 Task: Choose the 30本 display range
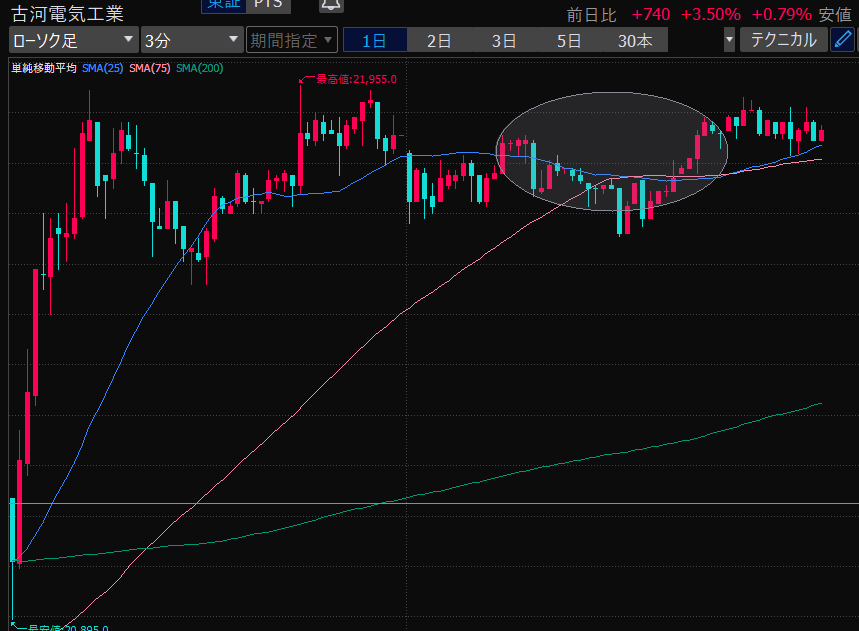635,40
